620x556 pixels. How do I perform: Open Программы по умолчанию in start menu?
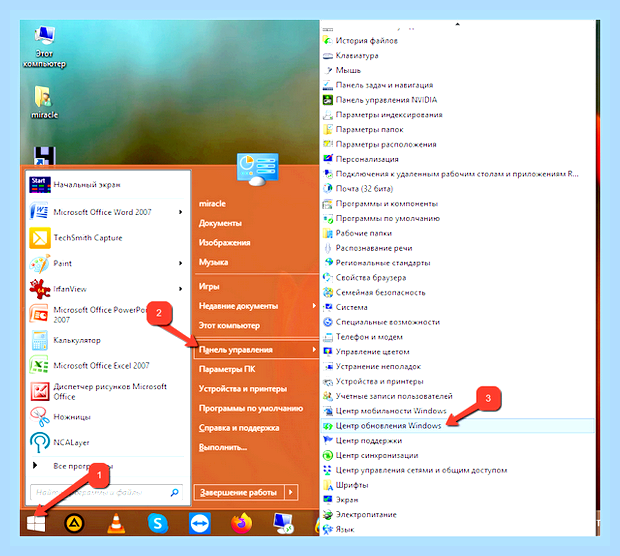[x=251, y=408]
